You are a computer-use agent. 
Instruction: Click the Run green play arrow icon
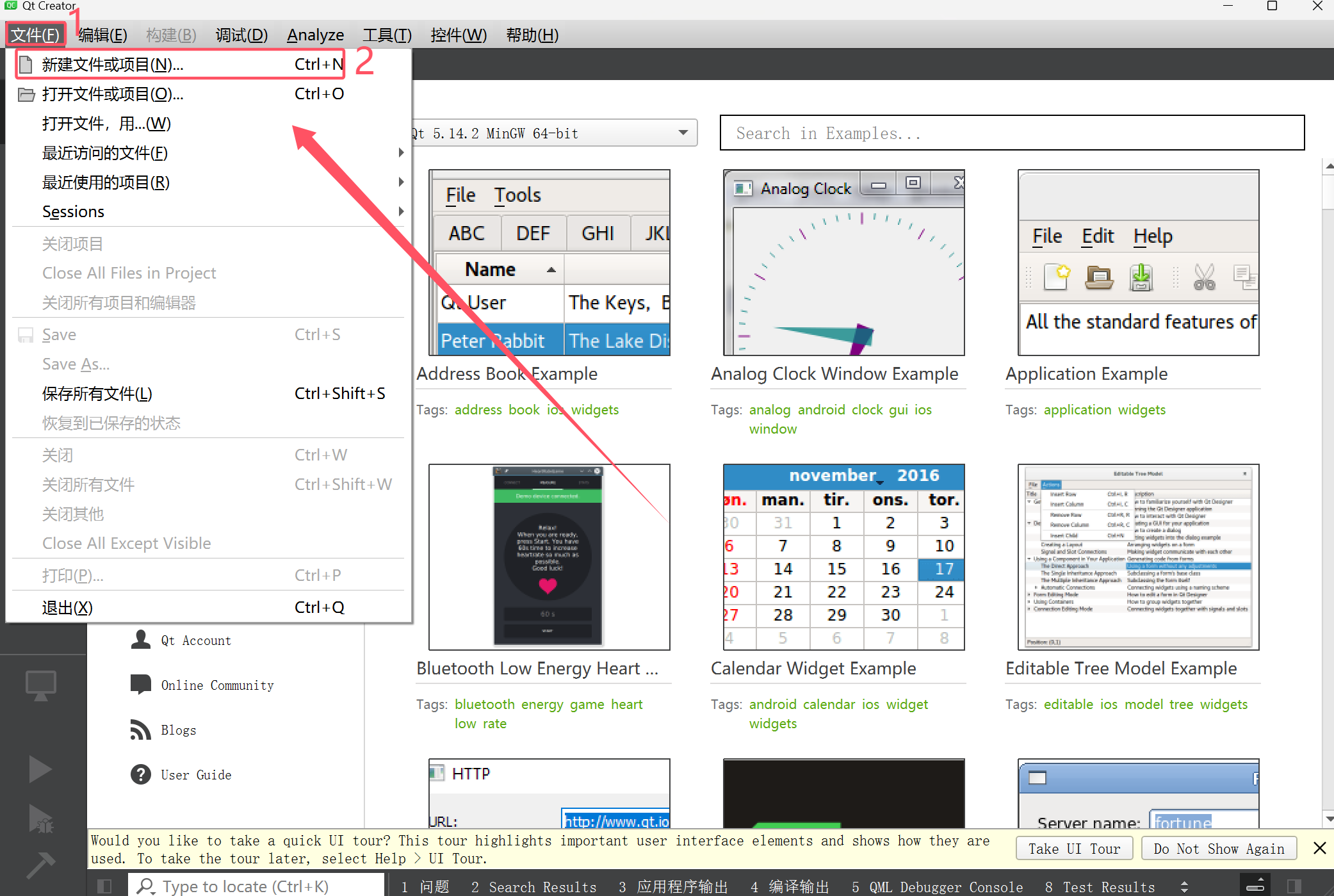pyautogui.click(x=40, y=769)
